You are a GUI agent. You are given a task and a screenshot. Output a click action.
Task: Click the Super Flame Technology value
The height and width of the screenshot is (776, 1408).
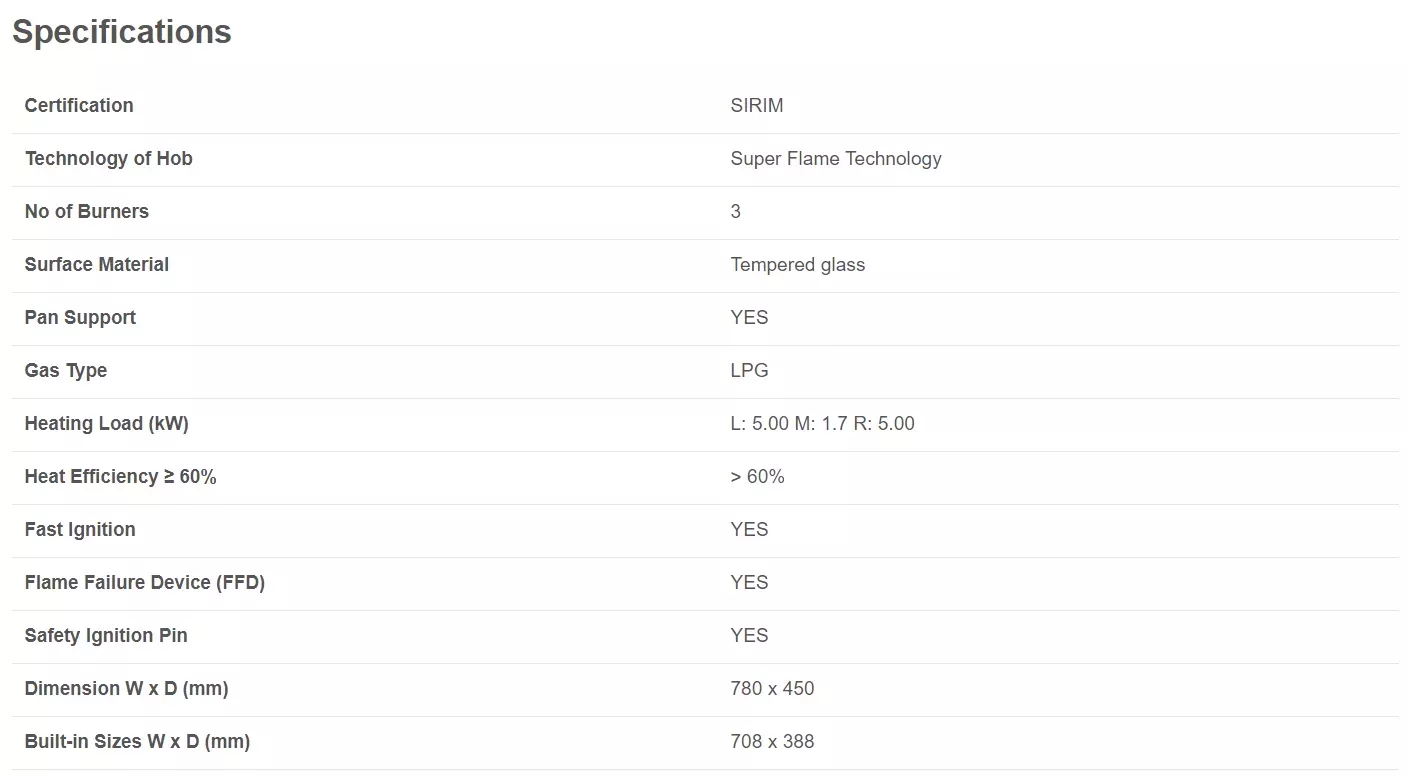click(836, 159)
